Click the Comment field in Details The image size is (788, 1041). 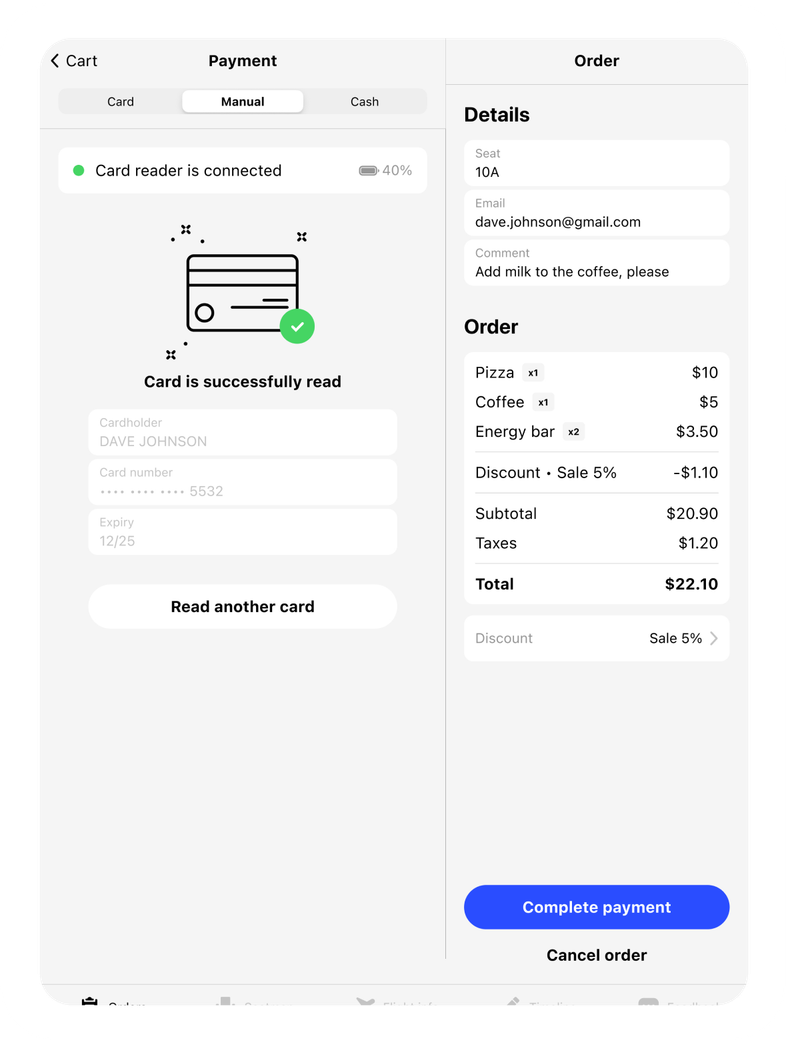[596, 263]
